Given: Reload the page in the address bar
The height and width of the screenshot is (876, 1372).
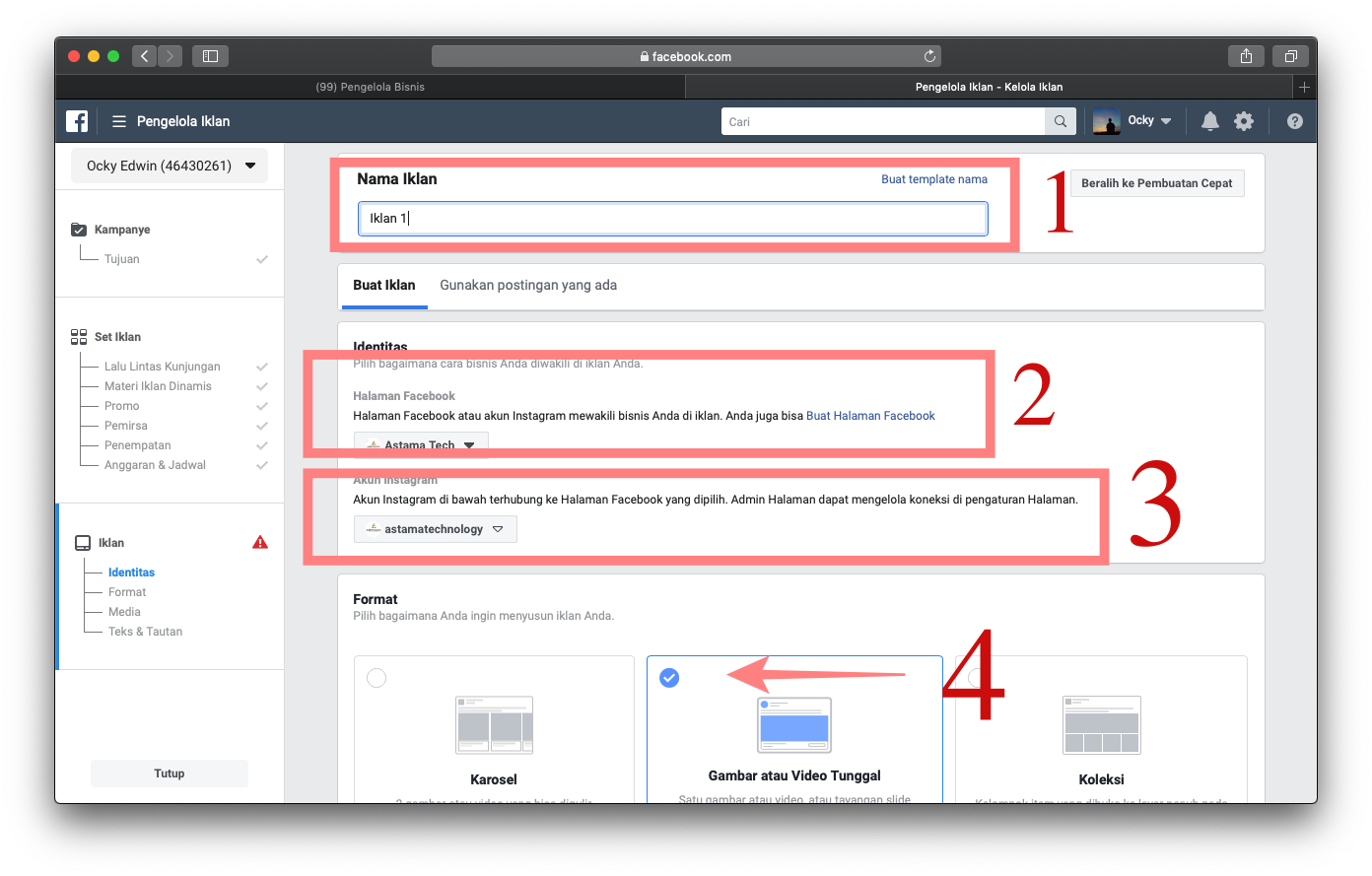Looking at the screenshot, I should pos(929,56).
